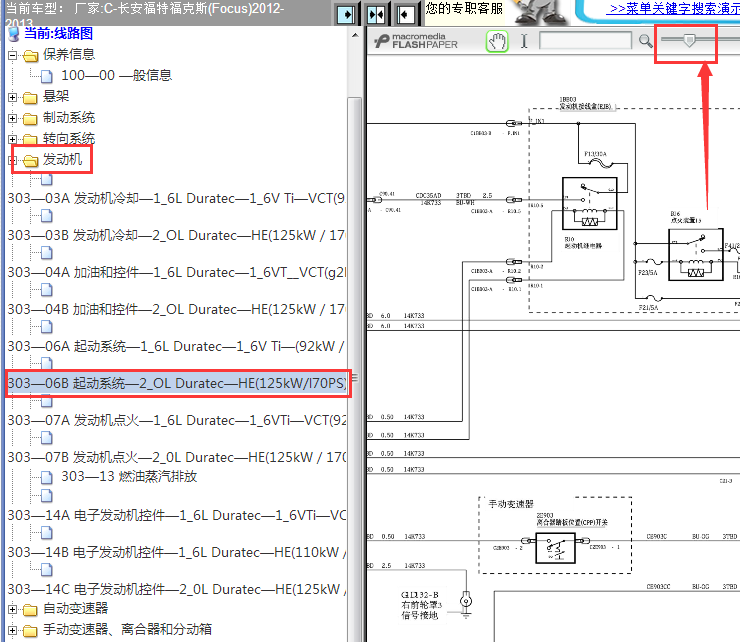This screenshot has width=740, height=642.
Task: Click the Macromedia FlashPaper logo
Action: click(415, 41)
